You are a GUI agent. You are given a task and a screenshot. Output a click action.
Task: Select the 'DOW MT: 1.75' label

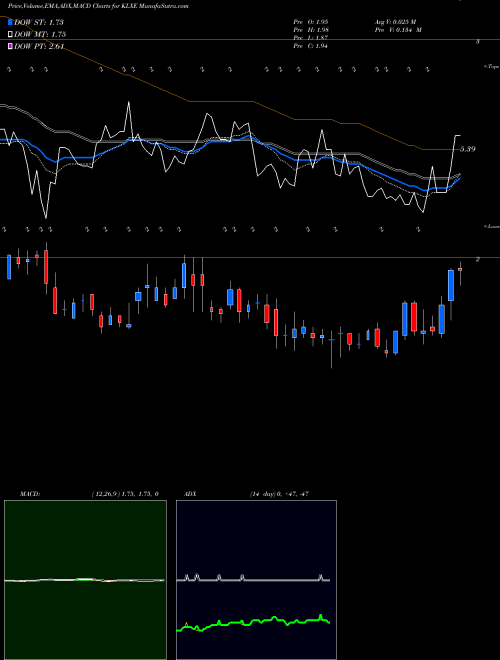tap(40, 34)
